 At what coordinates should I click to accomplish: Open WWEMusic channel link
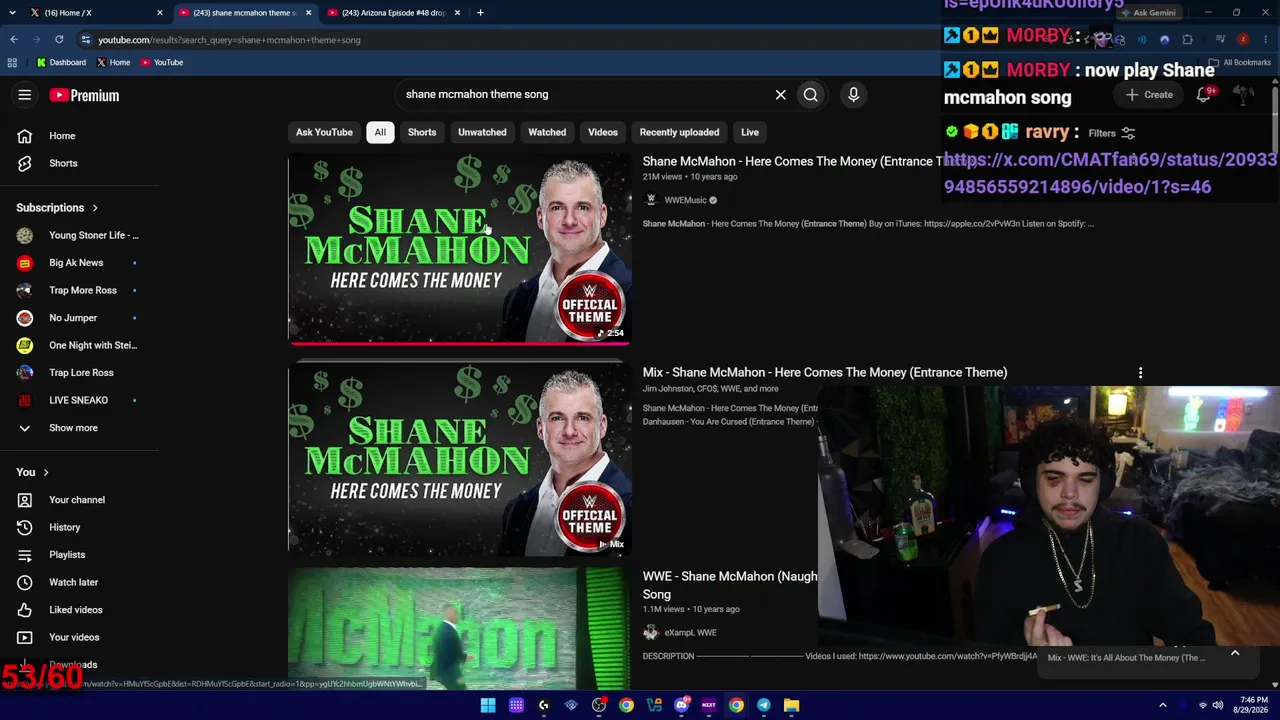(x=685, y=200)
